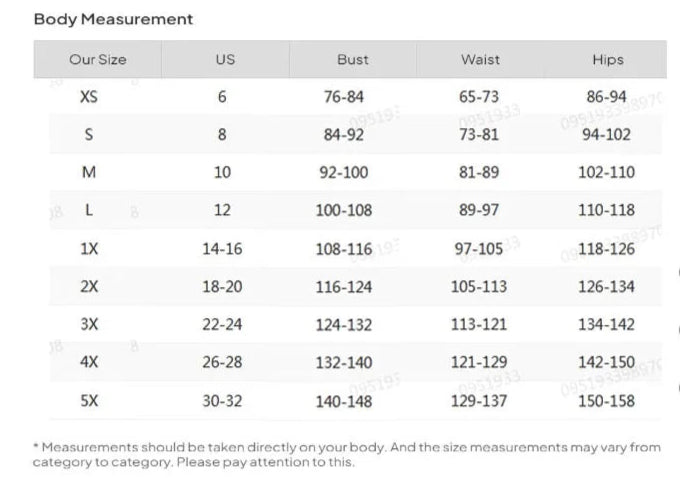Click hips measurement 94-102
680x478 pixels.
(x=606, y=135)
